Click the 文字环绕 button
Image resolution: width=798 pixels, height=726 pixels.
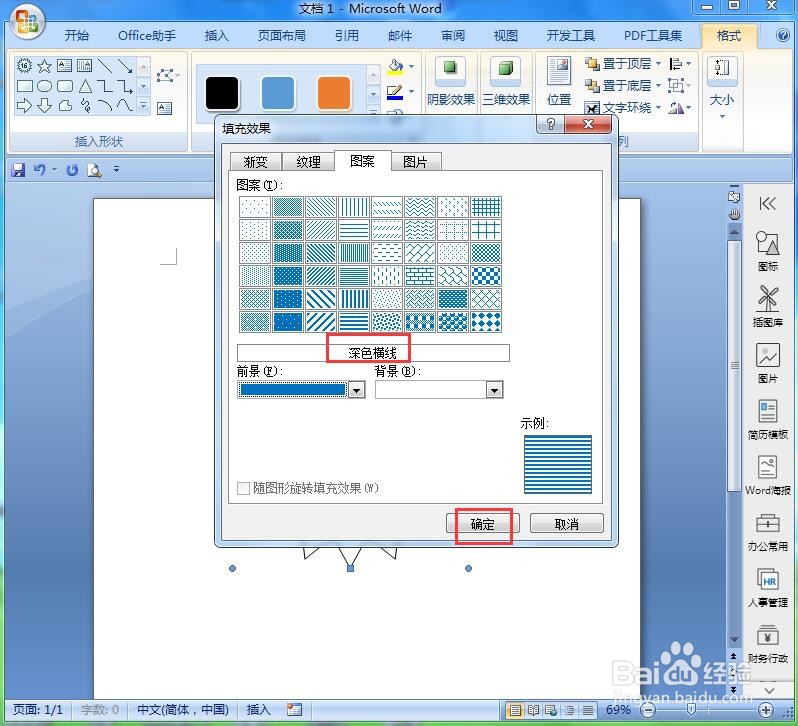tap(618, 107)
